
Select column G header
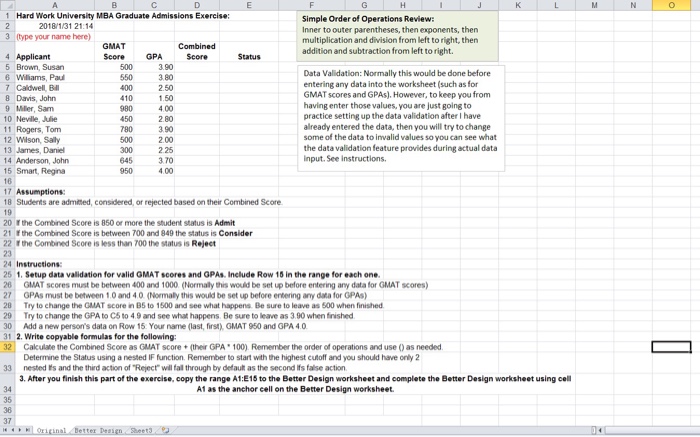[364, 5]
